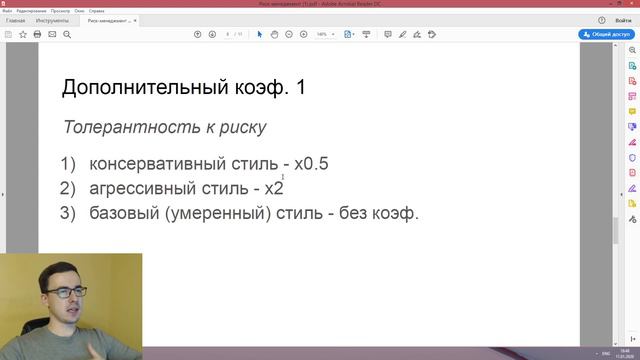Click heading 'Дополнительный коэф. 1'
The height and width of the screenshot is (360, 640).
(x=183, y=87)
